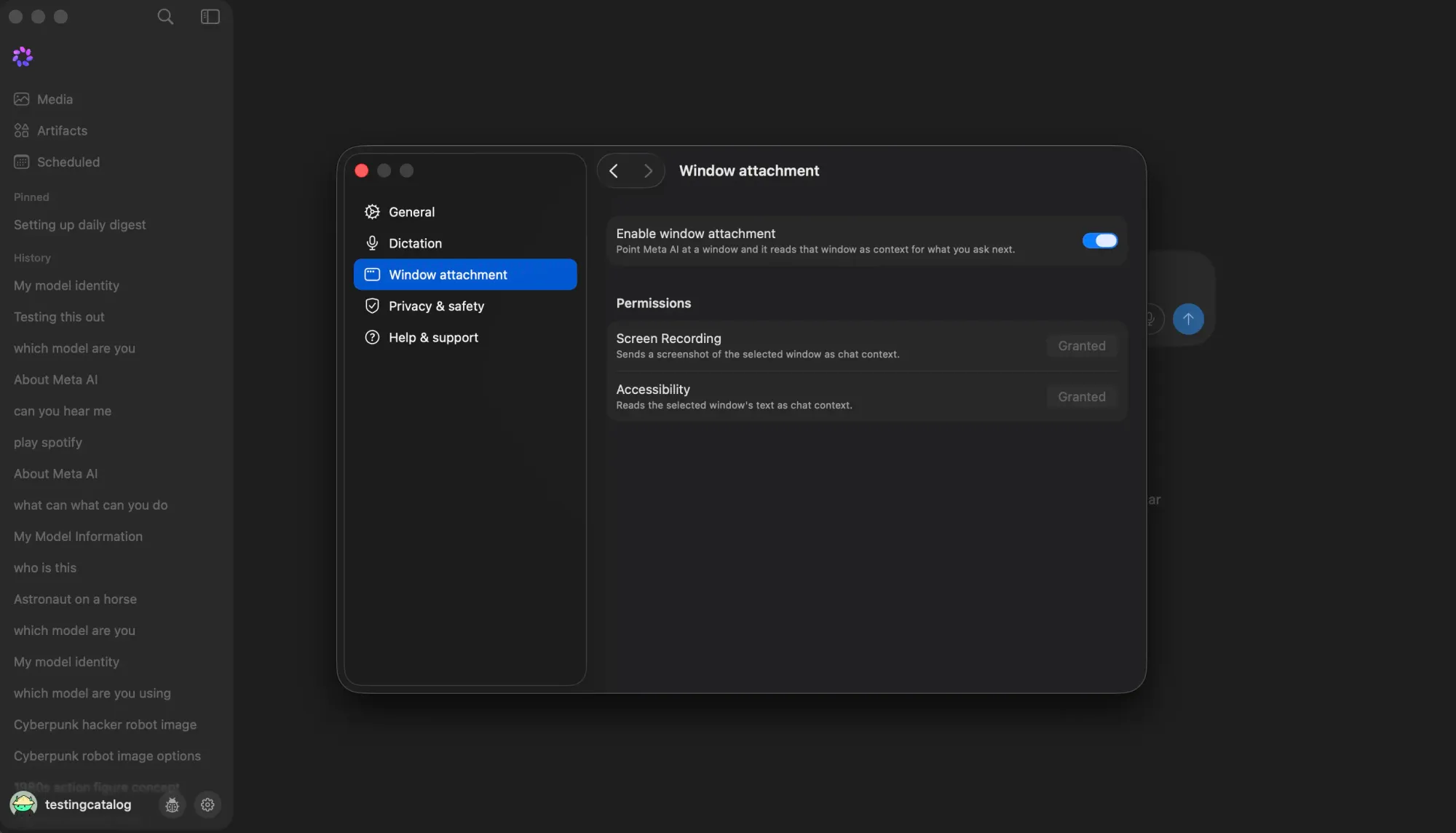Select the Window attachment settings tab
The image size is (1456, 833).
point(465,275)
